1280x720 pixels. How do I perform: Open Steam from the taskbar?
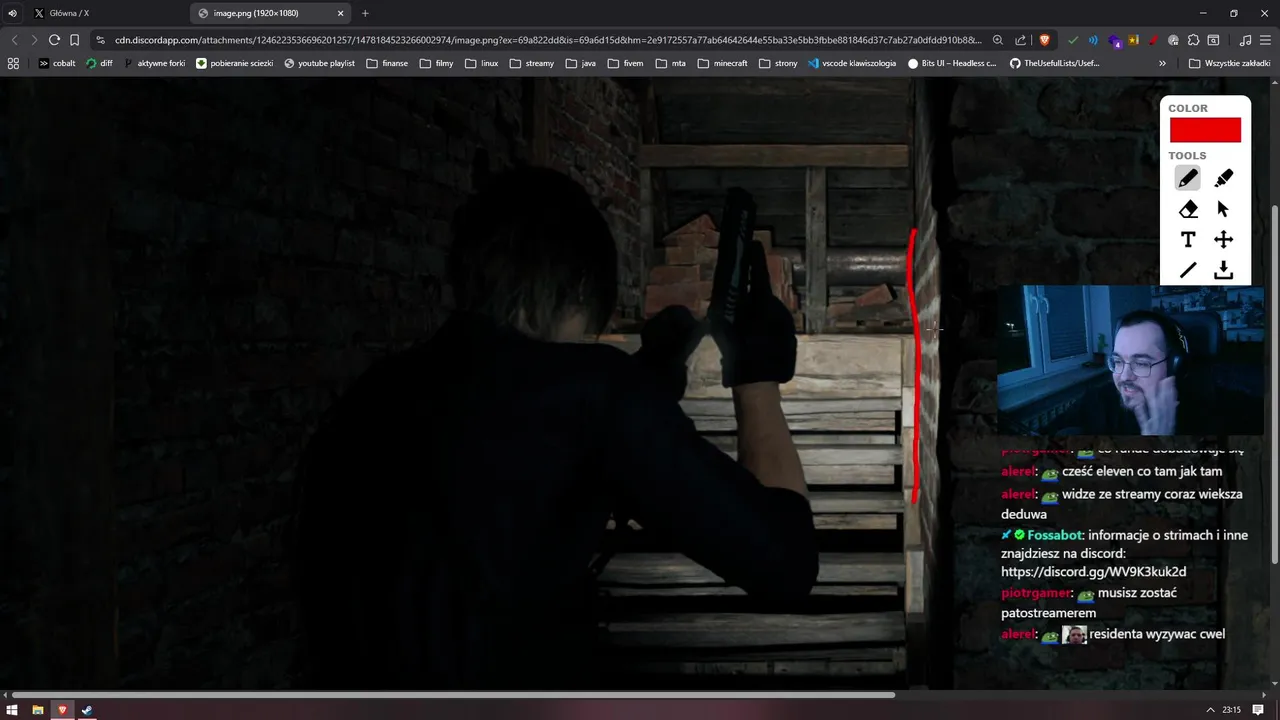[86, 710]
